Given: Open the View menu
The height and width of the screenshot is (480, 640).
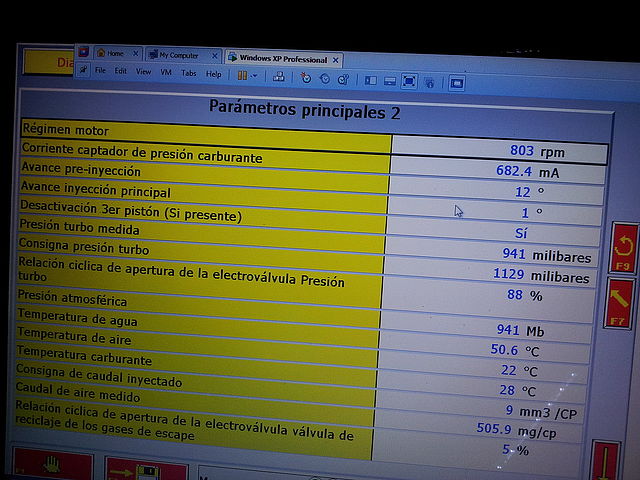Looking at the screenshot, I should tap(143, 72).
